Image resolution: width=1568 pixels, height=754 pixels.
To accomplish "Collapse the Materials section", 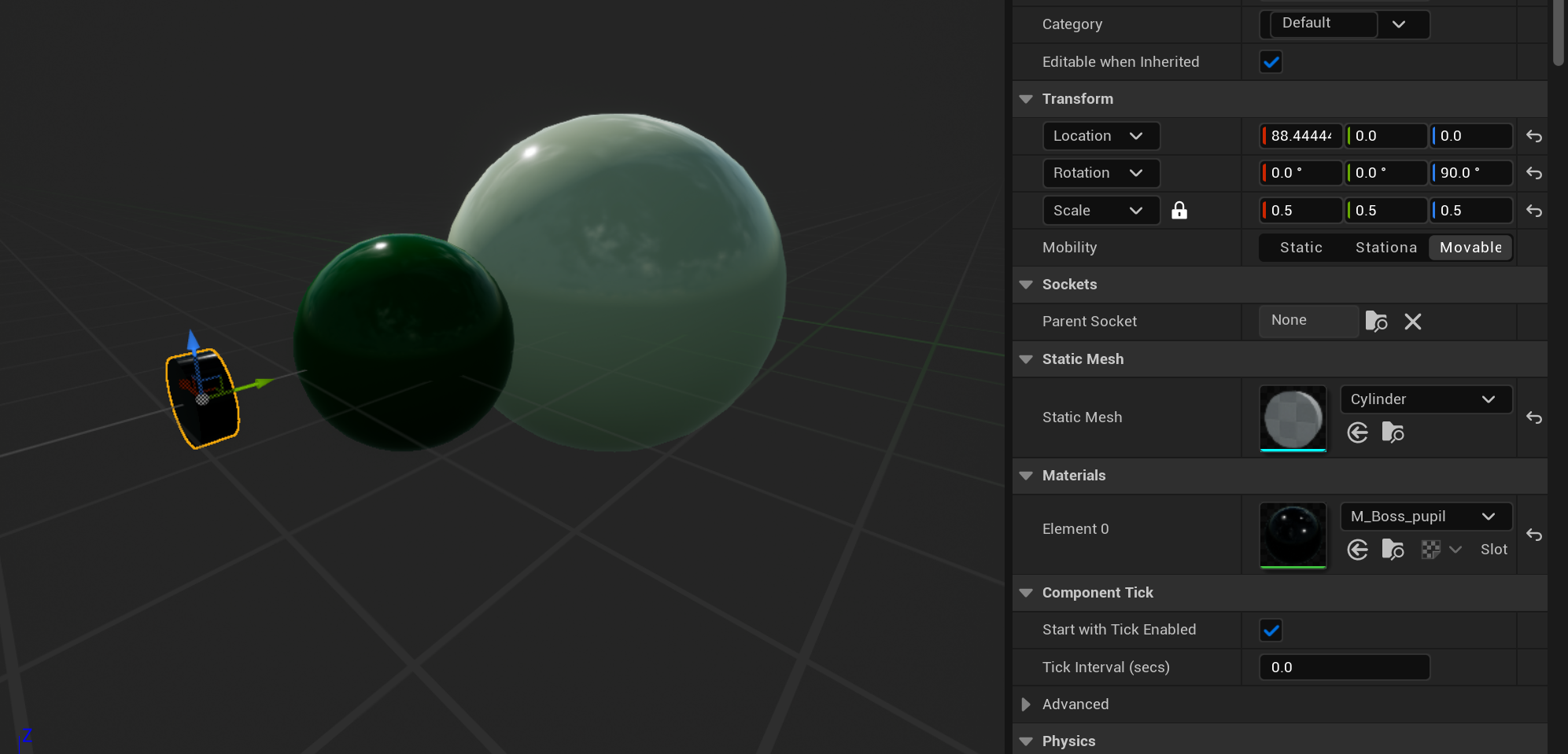I will [x=1026, y=476].
